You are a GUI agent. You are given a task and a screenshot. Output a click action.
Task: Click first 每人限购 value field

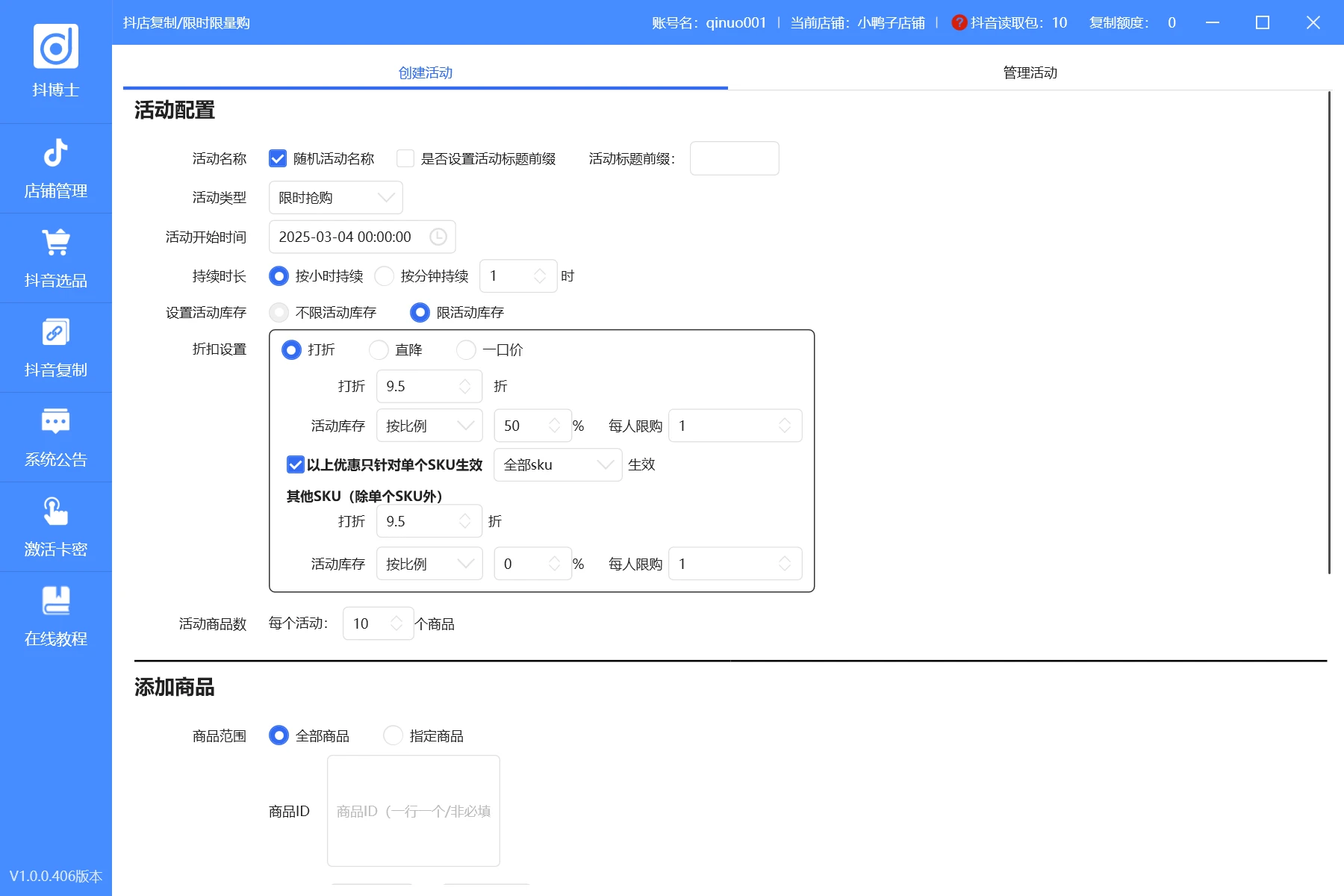click(735, 426)
